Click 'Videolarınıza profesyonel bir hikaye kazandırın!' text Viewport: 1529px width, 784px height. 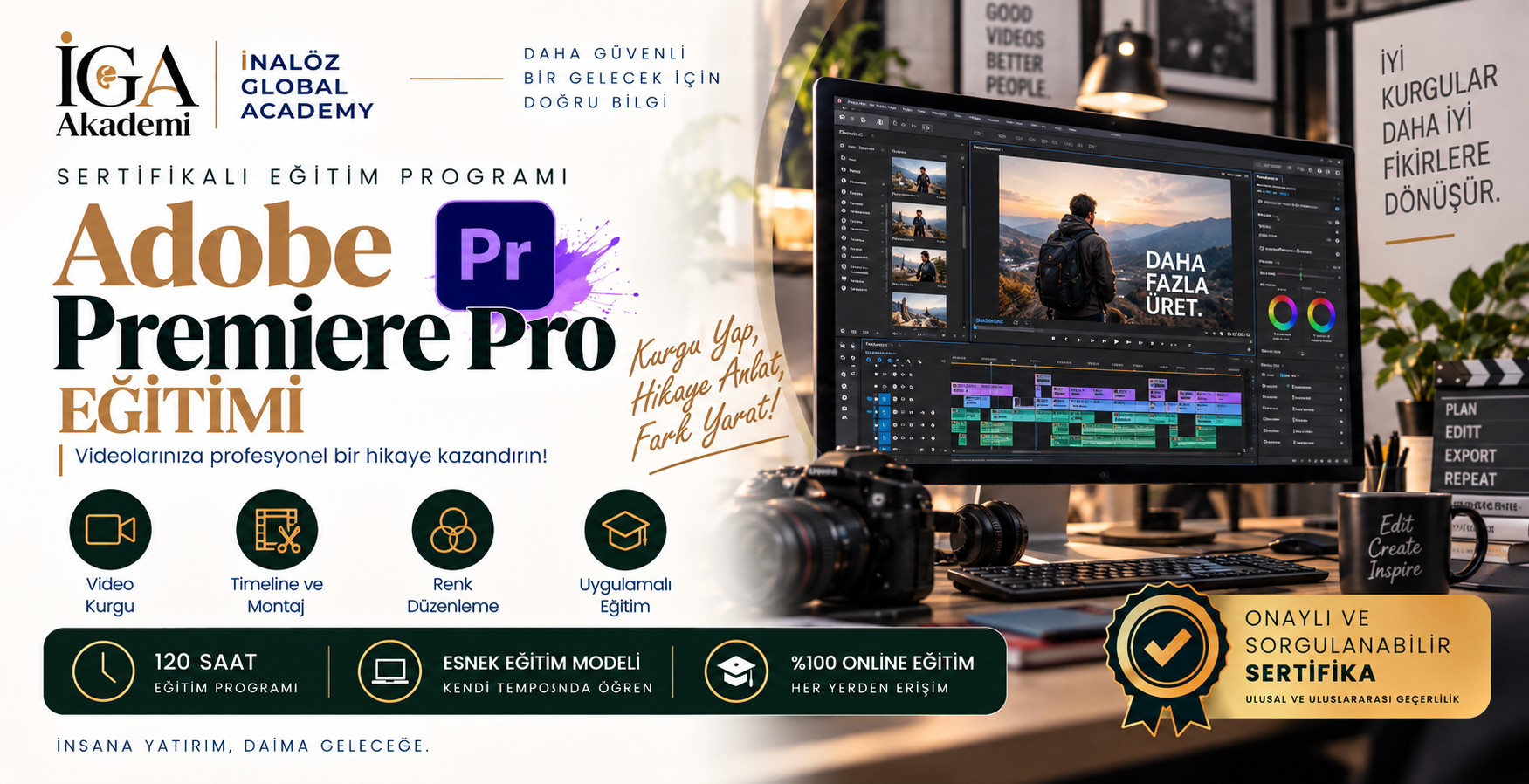(311, 456)
